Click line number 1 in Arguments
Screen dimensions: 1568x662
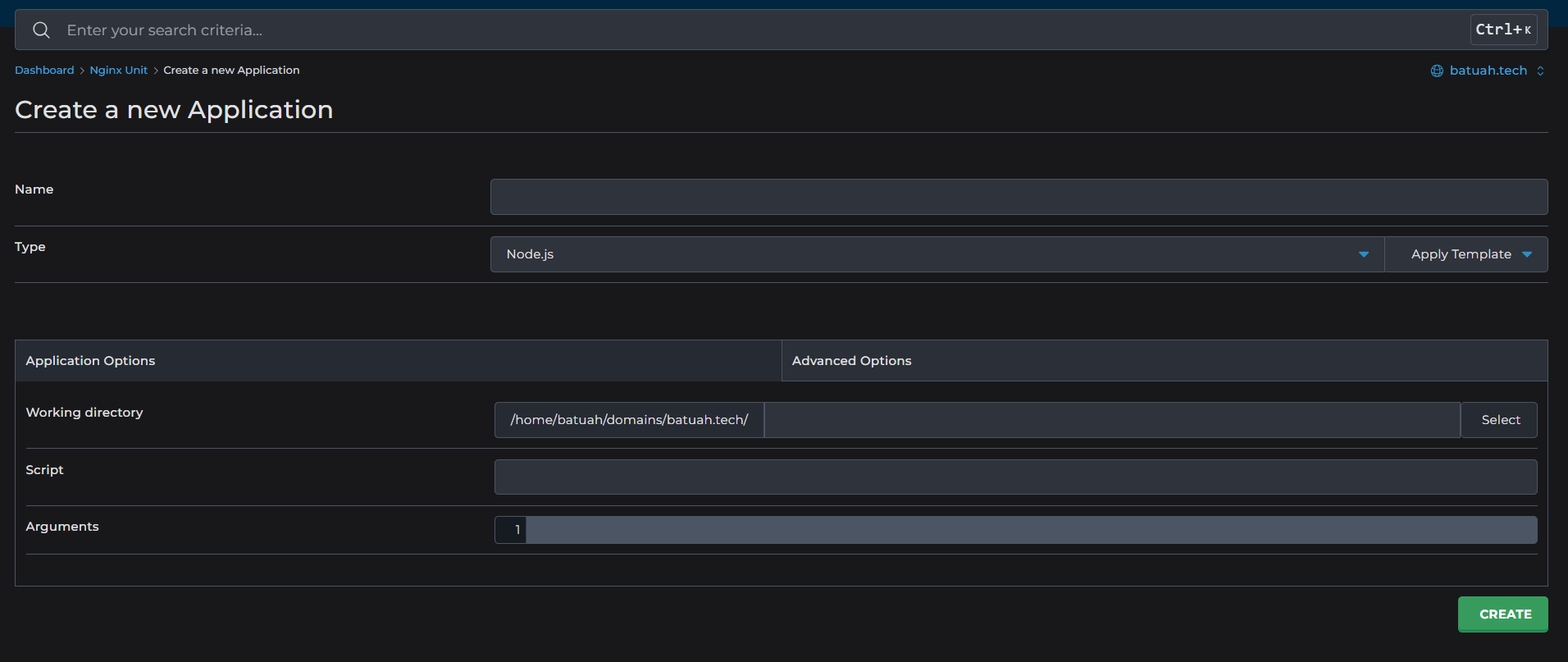(517, 530)
